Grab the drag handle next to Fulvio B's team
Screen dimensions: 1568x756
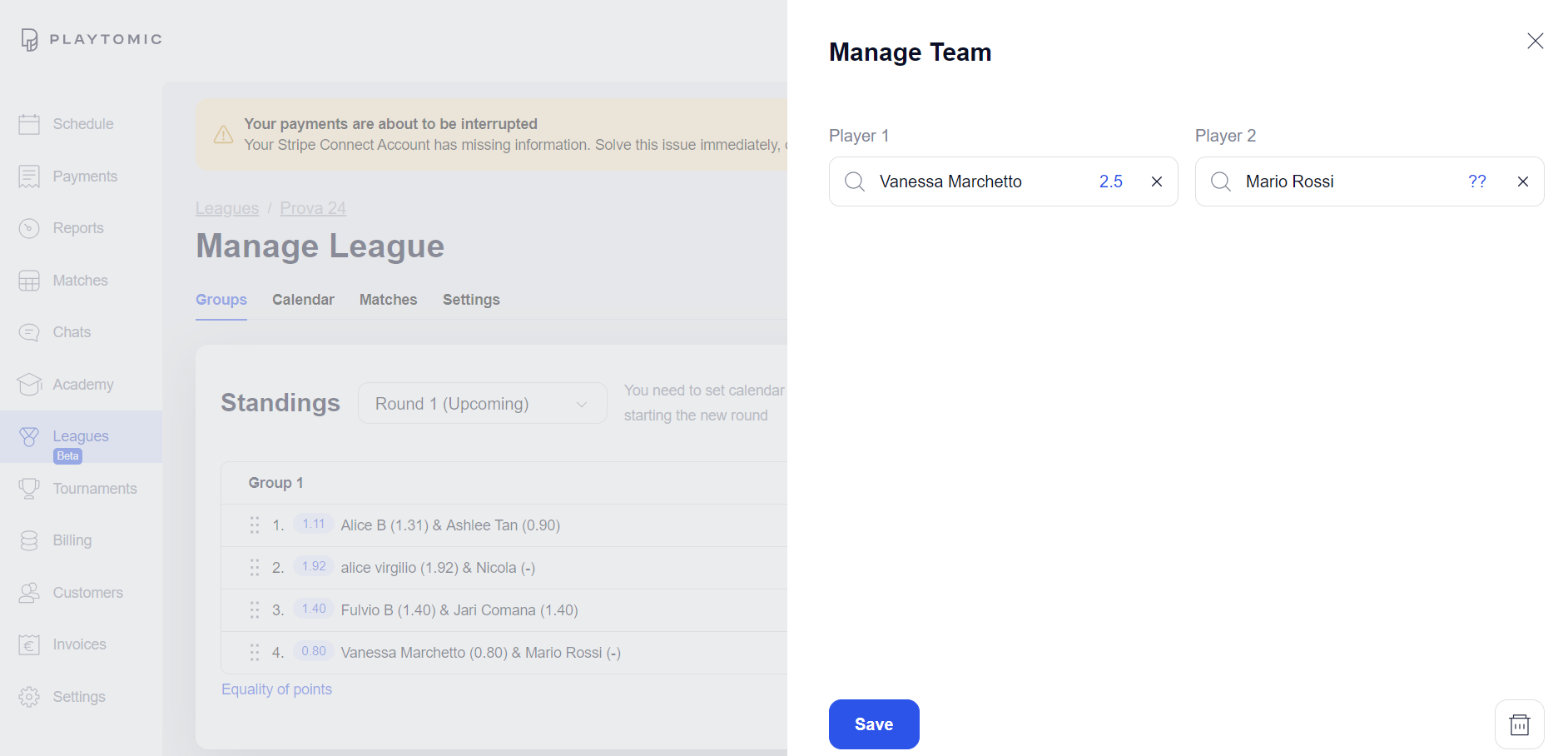[255, 609]
